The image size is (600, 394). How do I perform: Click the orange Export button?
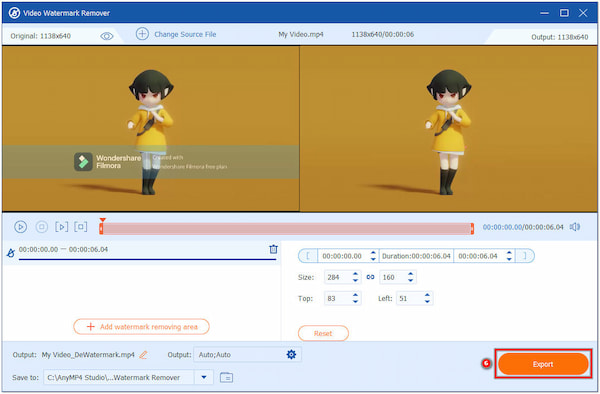pyautogui.click(x=543, y=364)
